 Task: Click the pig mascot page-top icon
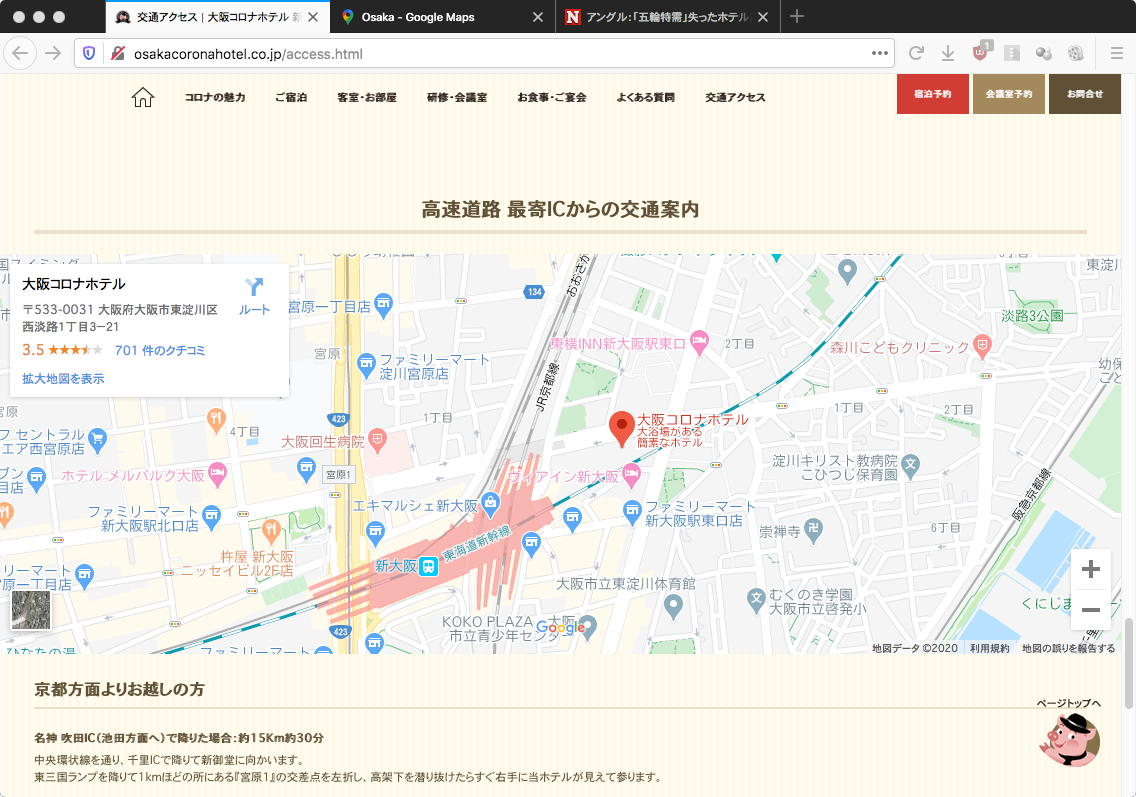(x=1070, y=739)
